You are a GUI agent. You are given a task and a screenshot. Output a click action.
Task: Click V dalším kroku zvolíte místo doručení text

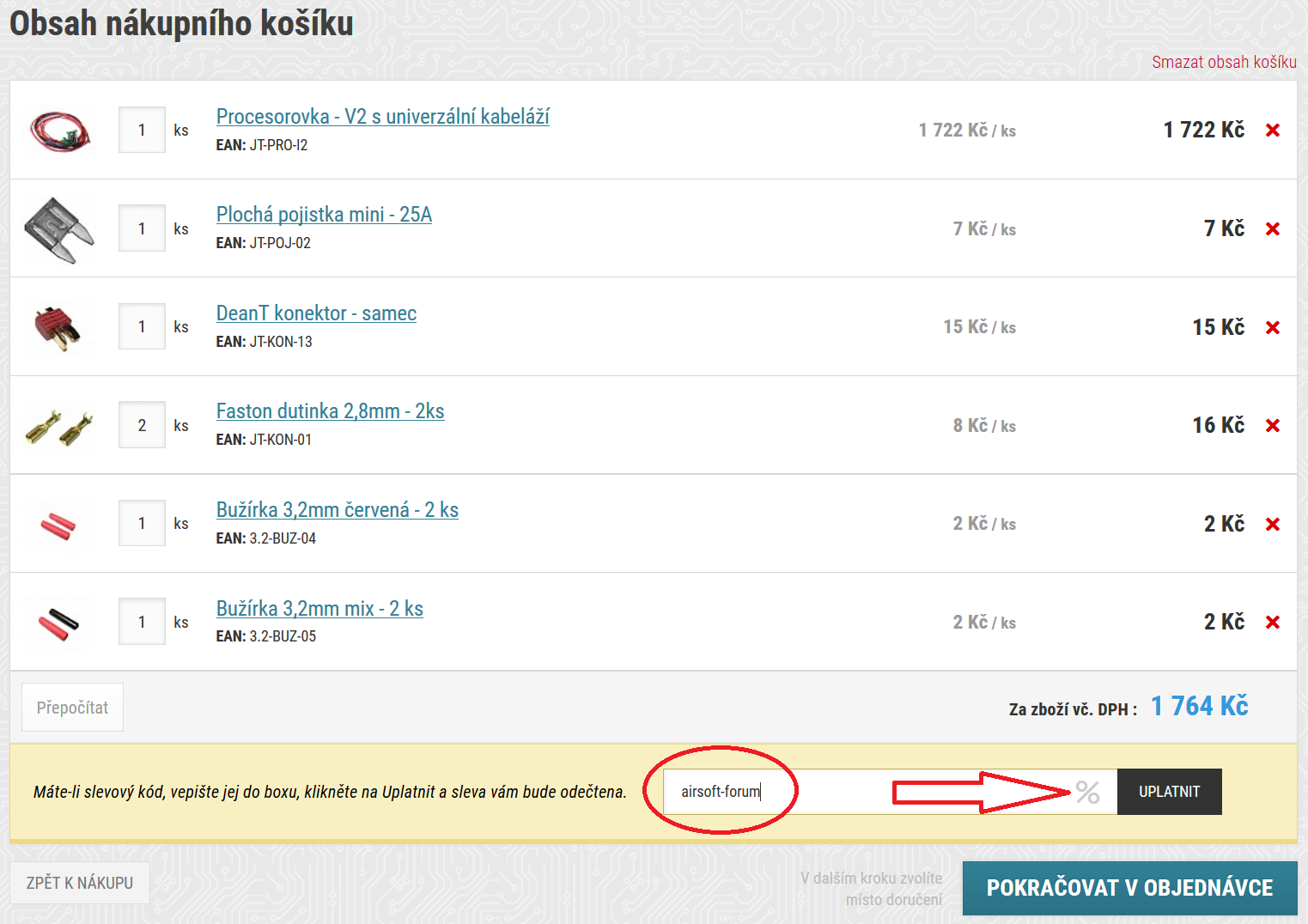click(872, 889)
